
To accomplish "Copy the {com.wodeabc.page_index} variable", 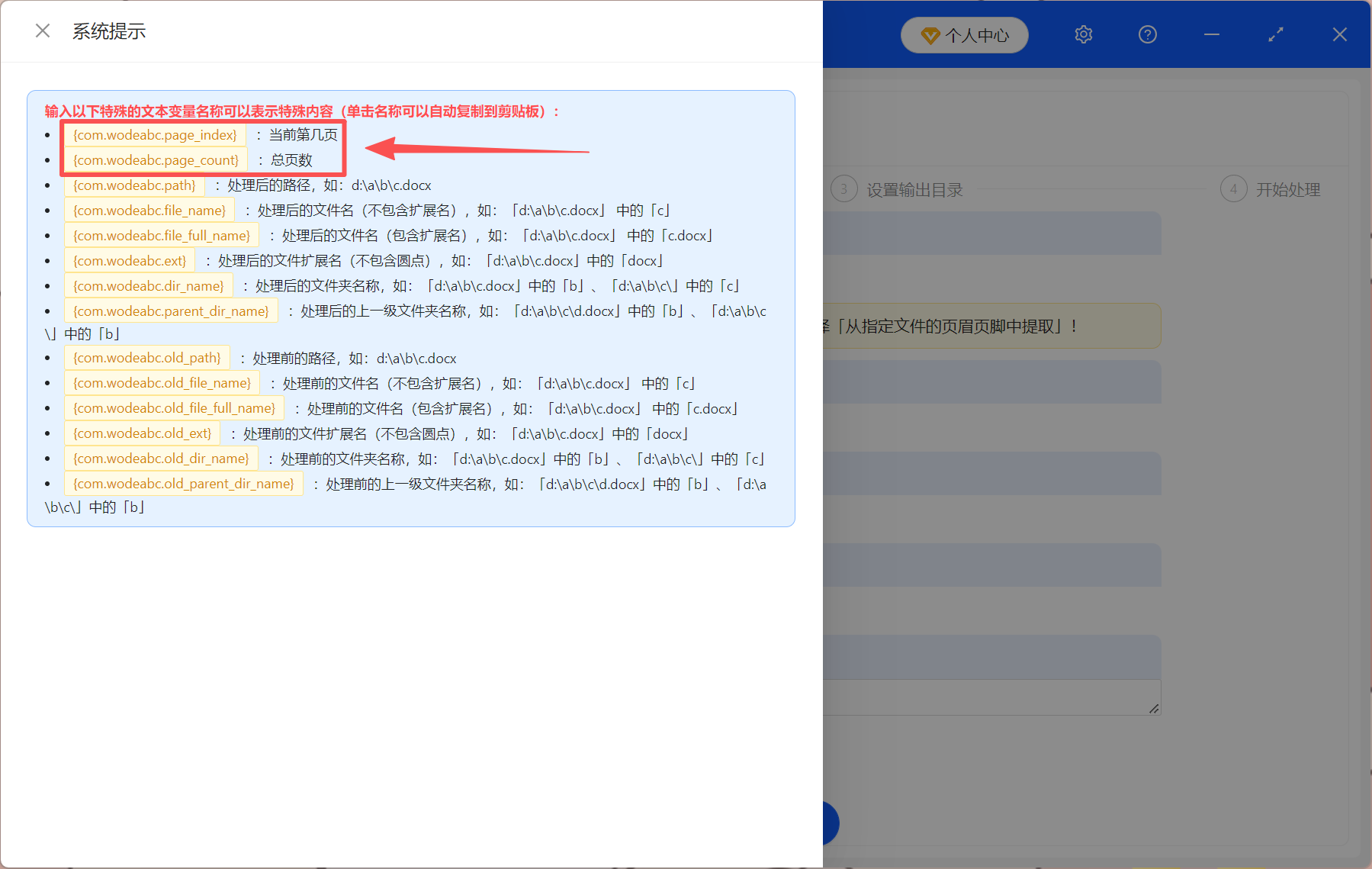I will click(154, 134).
